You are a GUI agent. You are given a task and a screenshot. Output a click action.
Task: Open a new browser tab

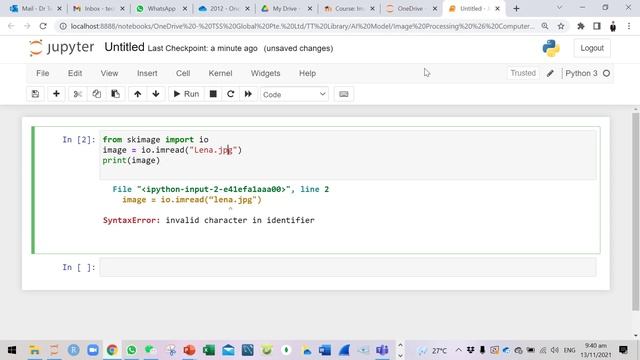(516, 9)
